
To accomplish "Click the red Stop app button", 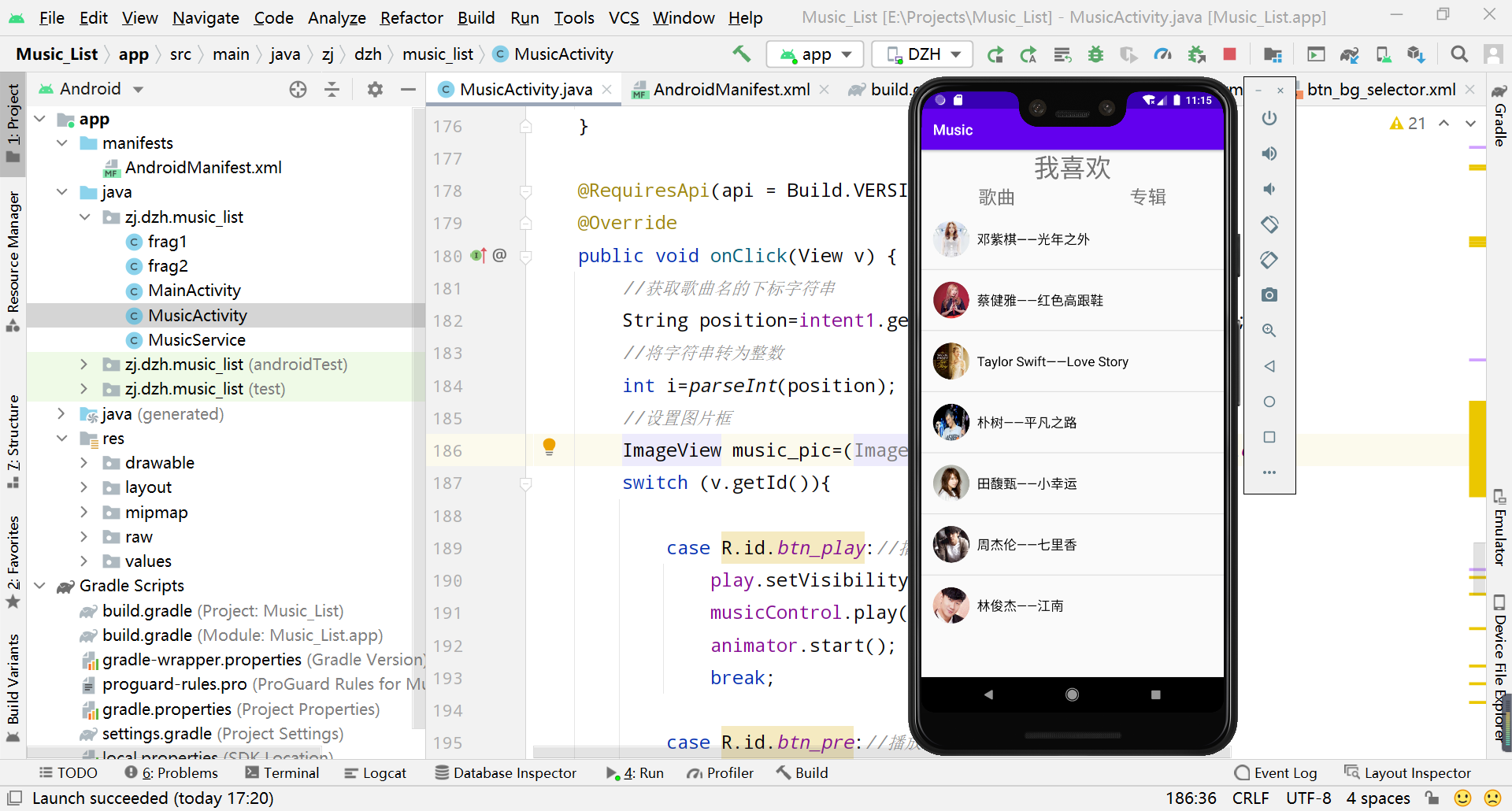I will 1229,54.
